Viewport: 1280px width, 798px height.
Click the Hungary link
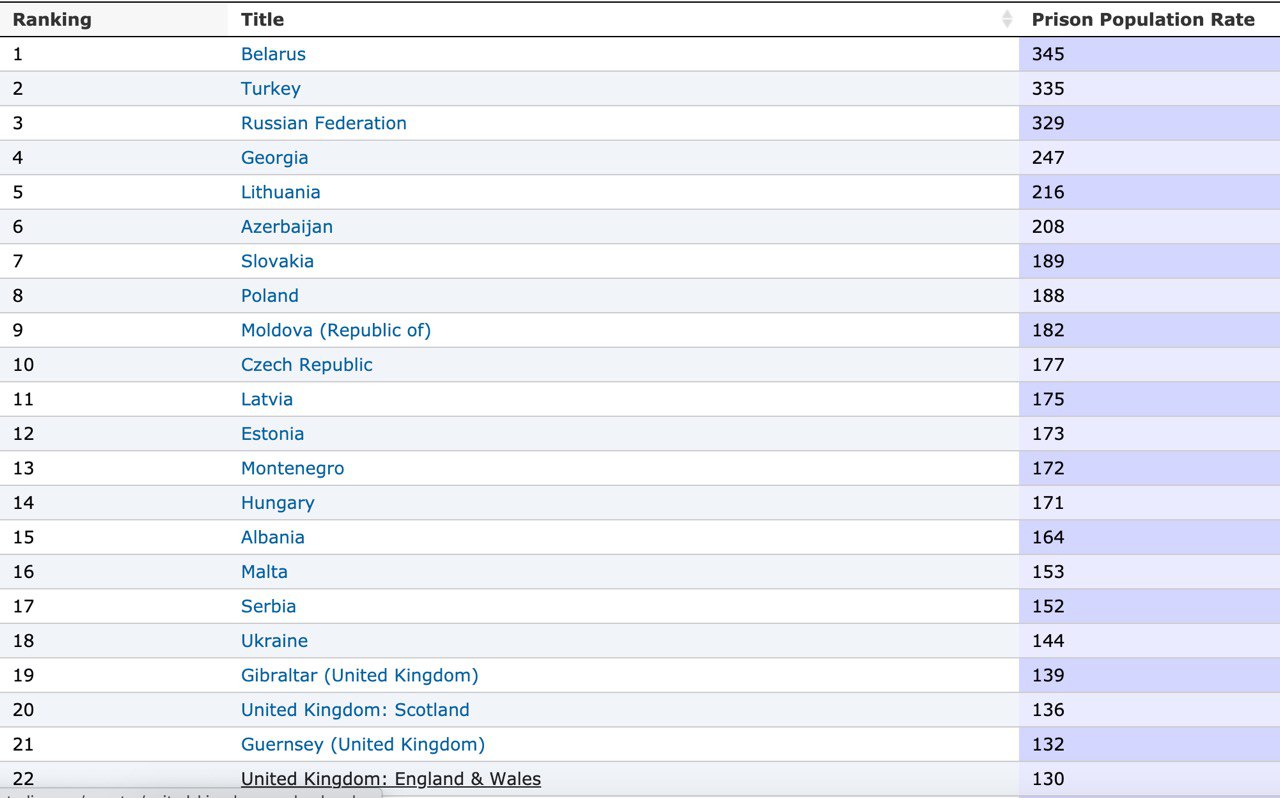pyautogui.click(x=277, y=503)
